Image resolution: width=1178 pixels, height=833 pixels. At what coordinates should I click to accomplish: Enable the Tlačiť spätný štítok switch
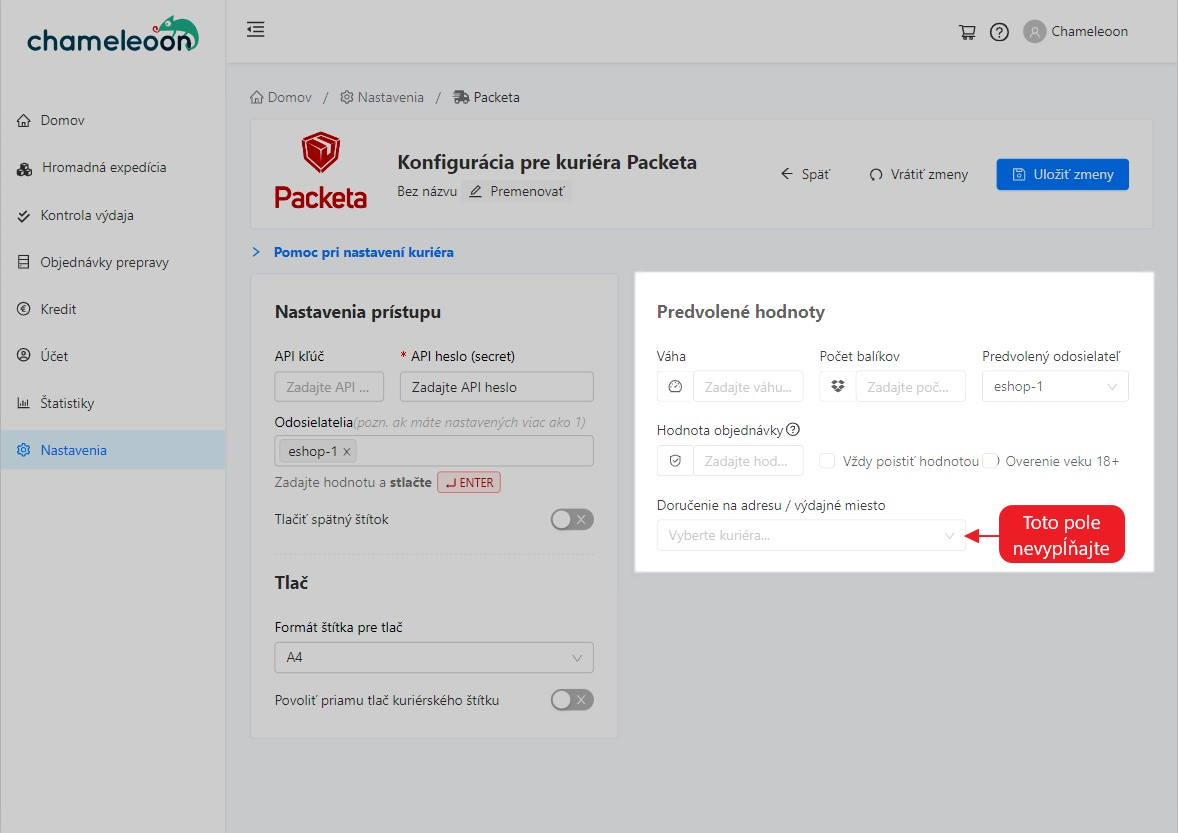click(572, 519)
